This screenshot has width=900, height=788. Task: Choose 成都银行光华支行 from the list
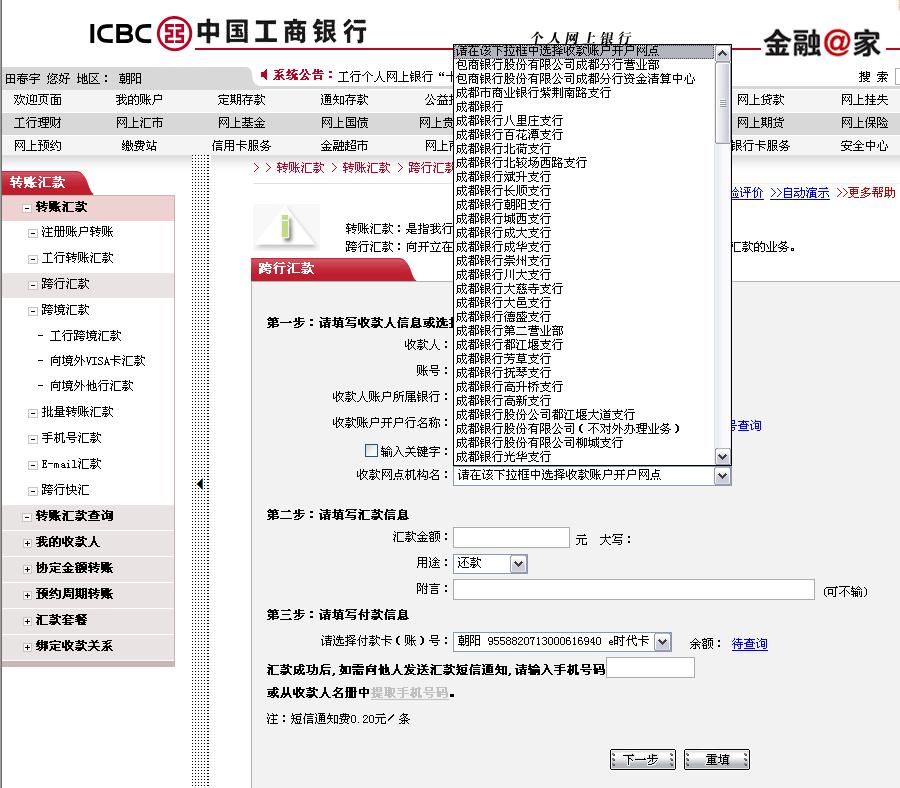pyautogui.click(x=584, y=456)
